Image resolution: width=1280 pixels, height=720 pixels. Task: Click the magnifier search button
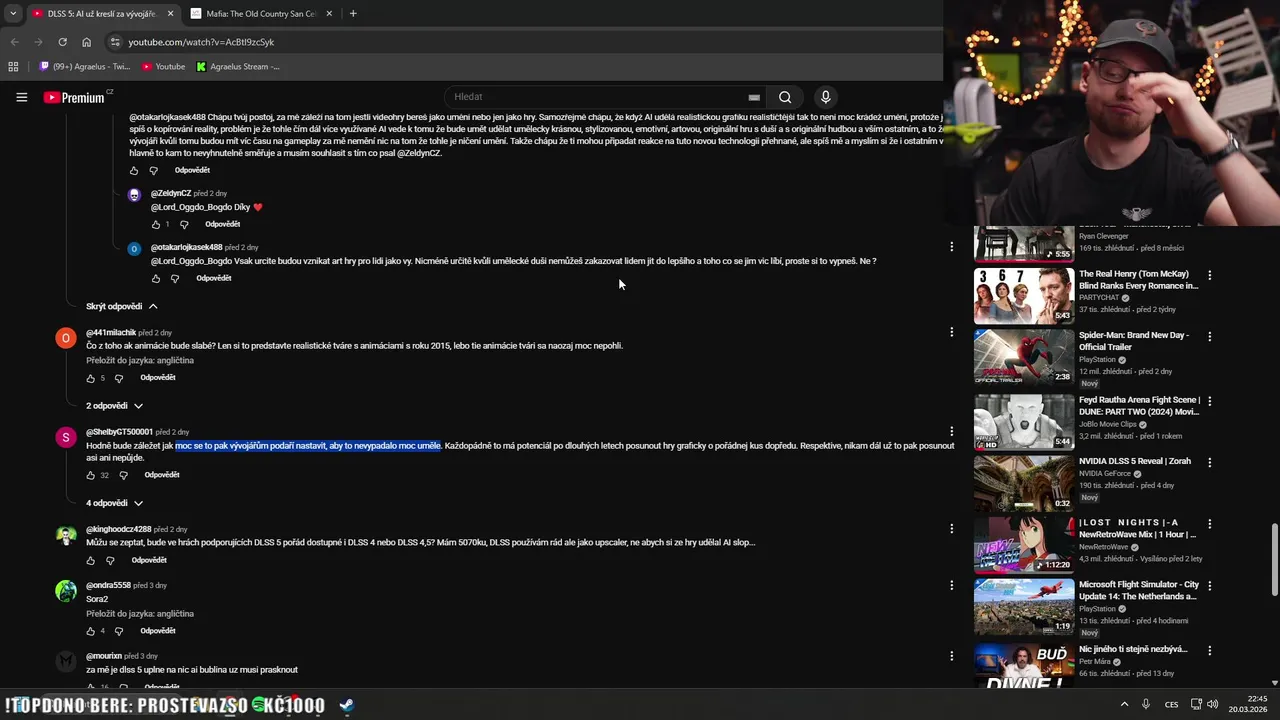pyautogui.click(x=785, y=97)
